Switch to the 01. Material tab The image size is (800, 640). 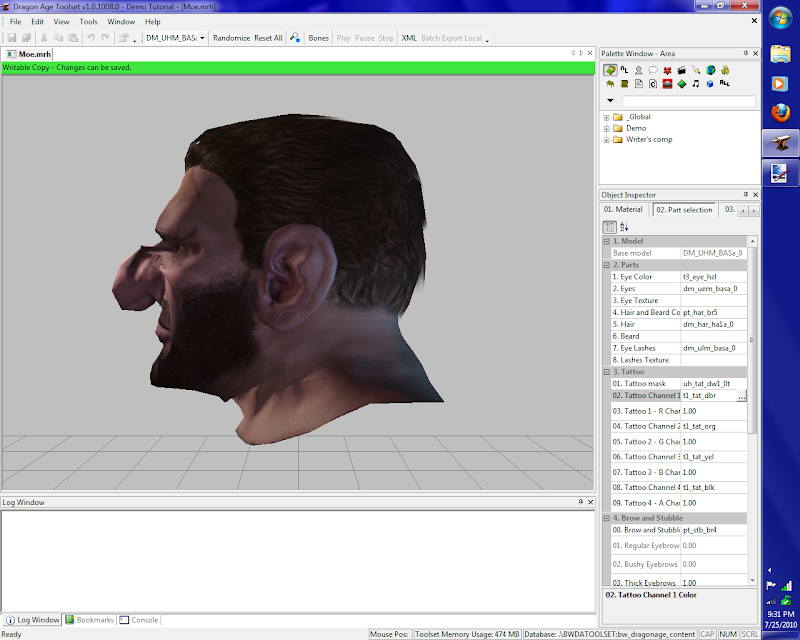click(623, 210)
